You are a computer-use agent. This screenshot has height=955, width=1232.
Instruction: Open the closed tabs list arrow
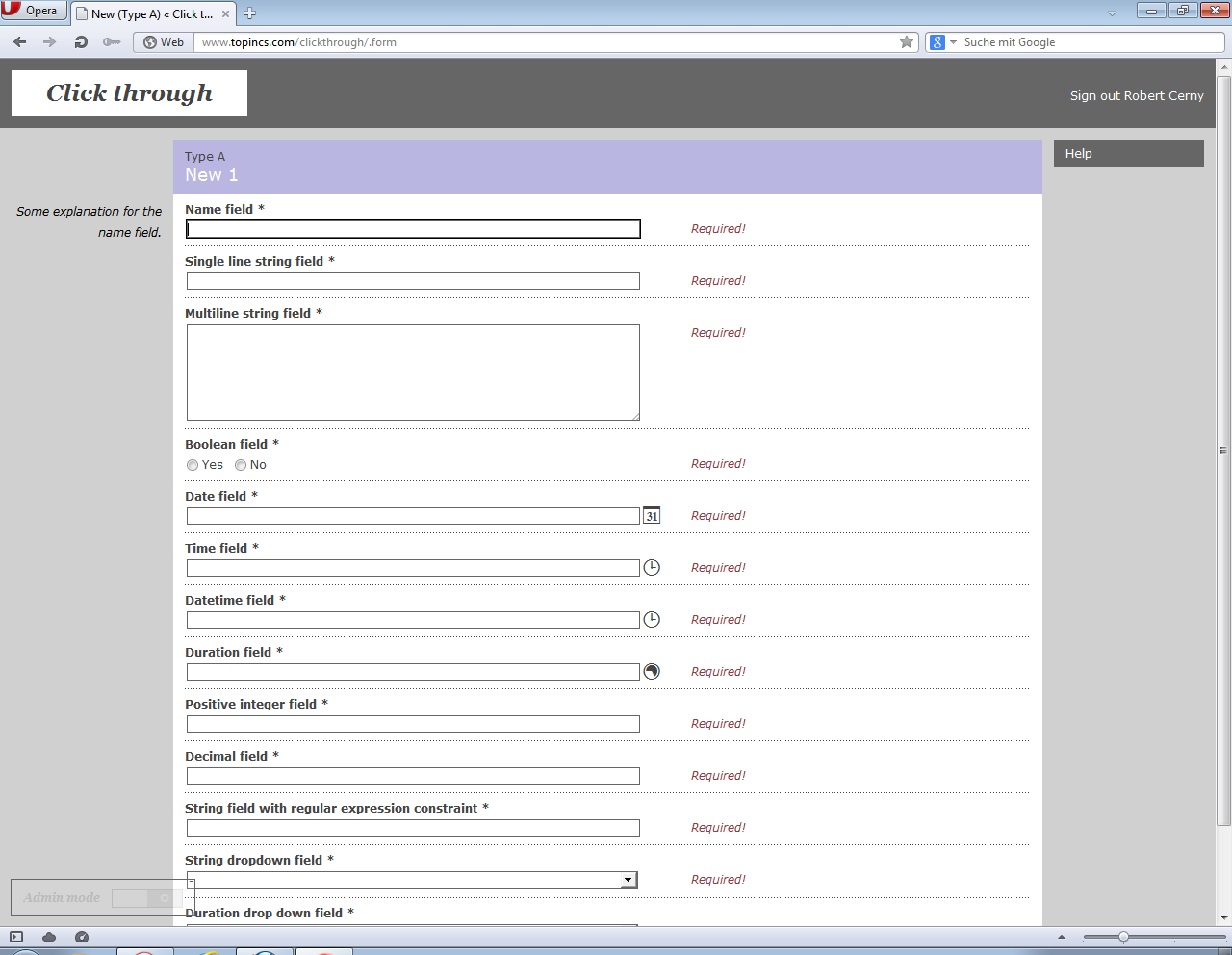[x=1112, y=13]
